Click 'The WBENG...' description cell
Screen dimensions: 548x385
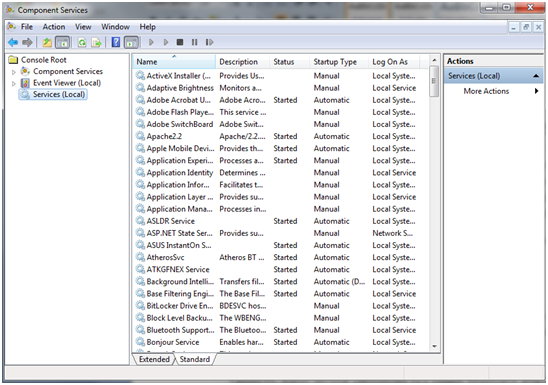tap(243, 318)
